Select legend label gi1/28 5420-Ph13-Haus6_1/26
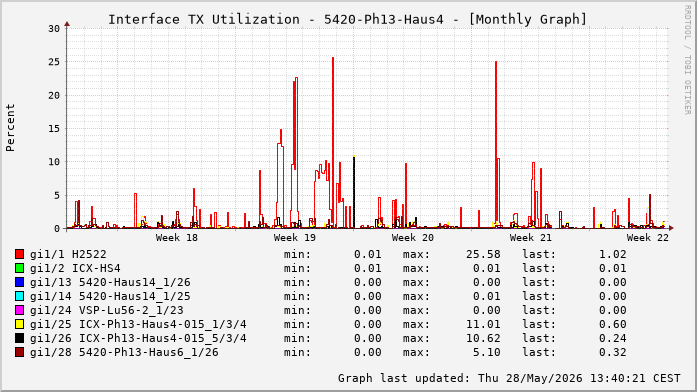The height and width of the screenshot is (392, 697). click(x=124, y=352)
